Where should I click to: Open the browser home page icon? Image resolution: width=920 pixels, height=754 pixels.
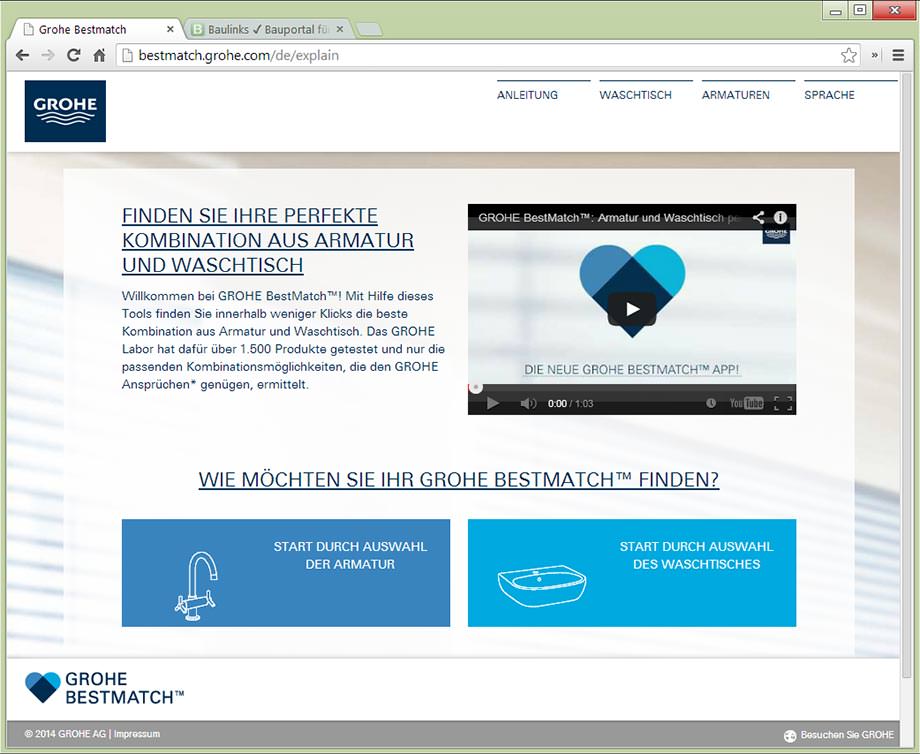pos(100,55)
